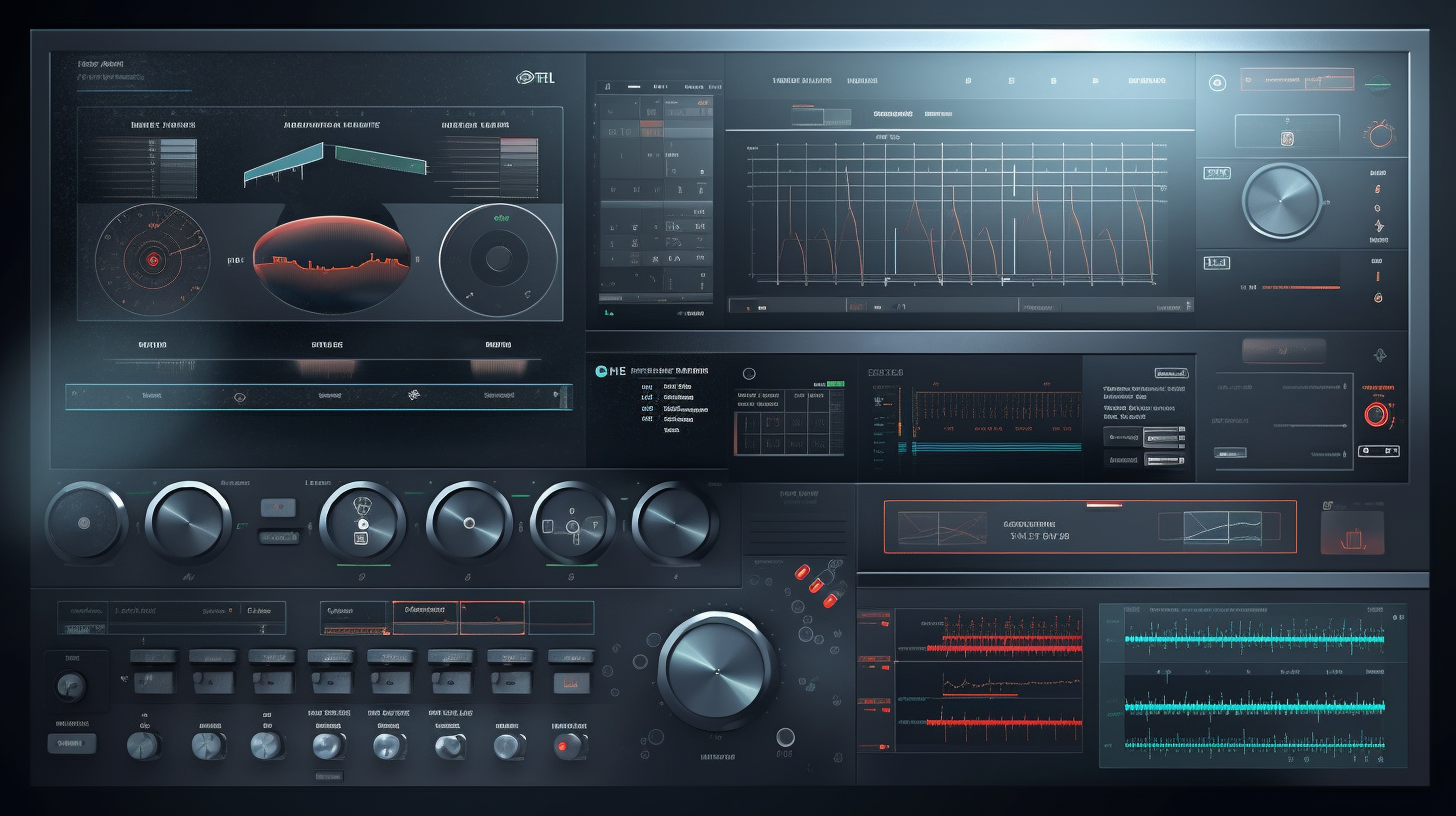1456x816 pixels.
Task: Click the small round button below the large jog dial
Action: tap(785, 737)
